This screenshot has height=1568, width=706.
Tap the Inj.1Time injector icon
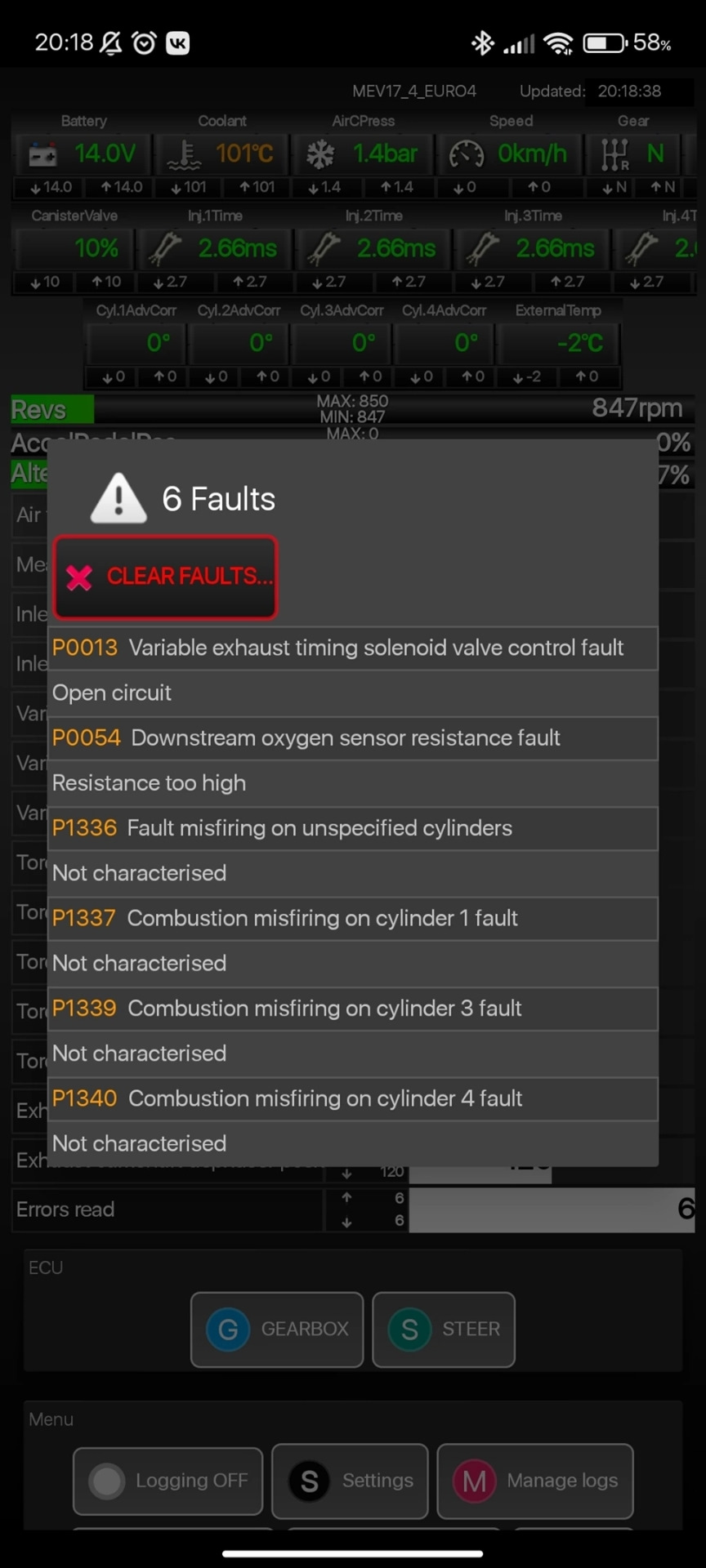tap(166, 248)
